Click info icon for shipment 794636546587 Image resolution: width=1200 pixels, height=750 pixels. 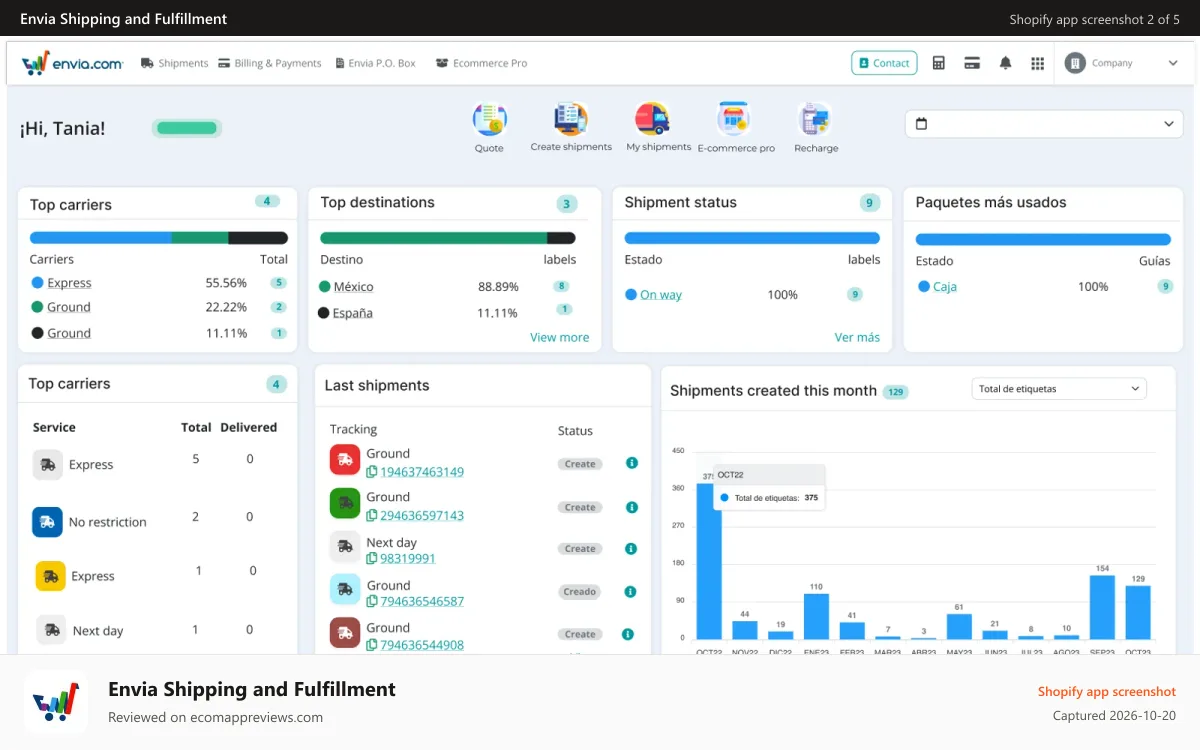point(630,592)
